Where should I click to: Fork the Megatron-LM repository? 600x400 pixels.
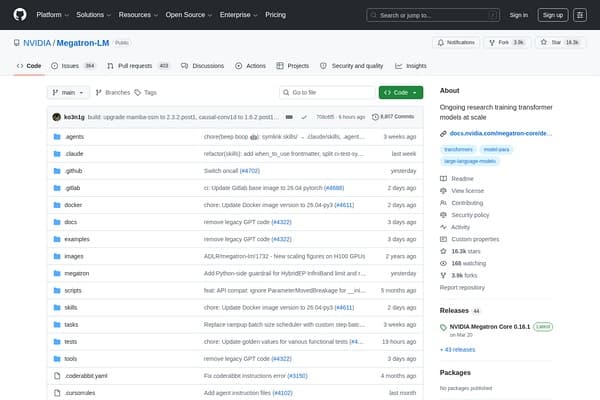click(x=507, y=42)
